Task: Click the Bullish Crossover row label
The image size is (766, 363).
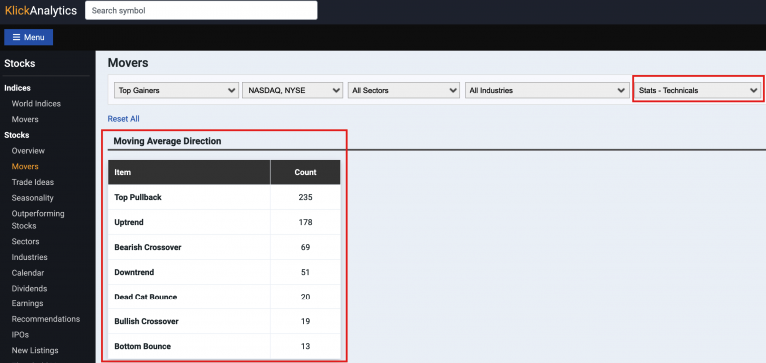Action: click(147, 321)
